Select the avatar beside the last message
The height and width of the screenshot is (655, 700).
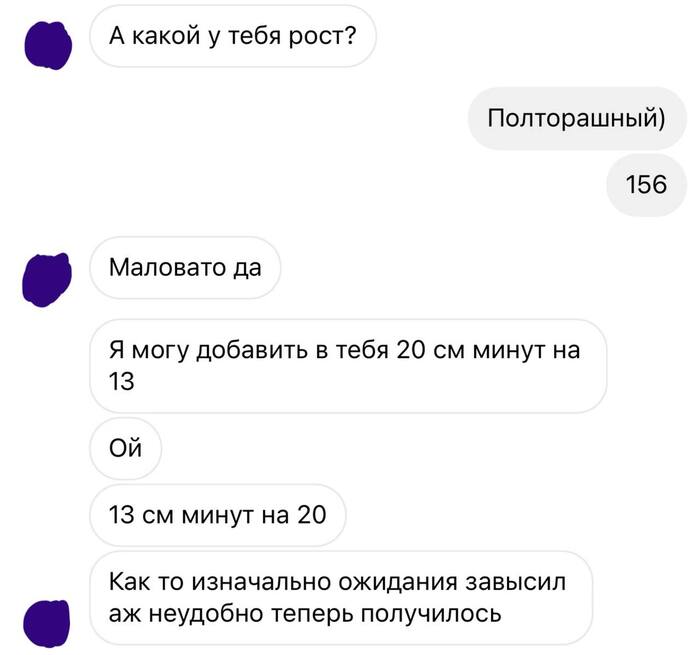point(47,624)
